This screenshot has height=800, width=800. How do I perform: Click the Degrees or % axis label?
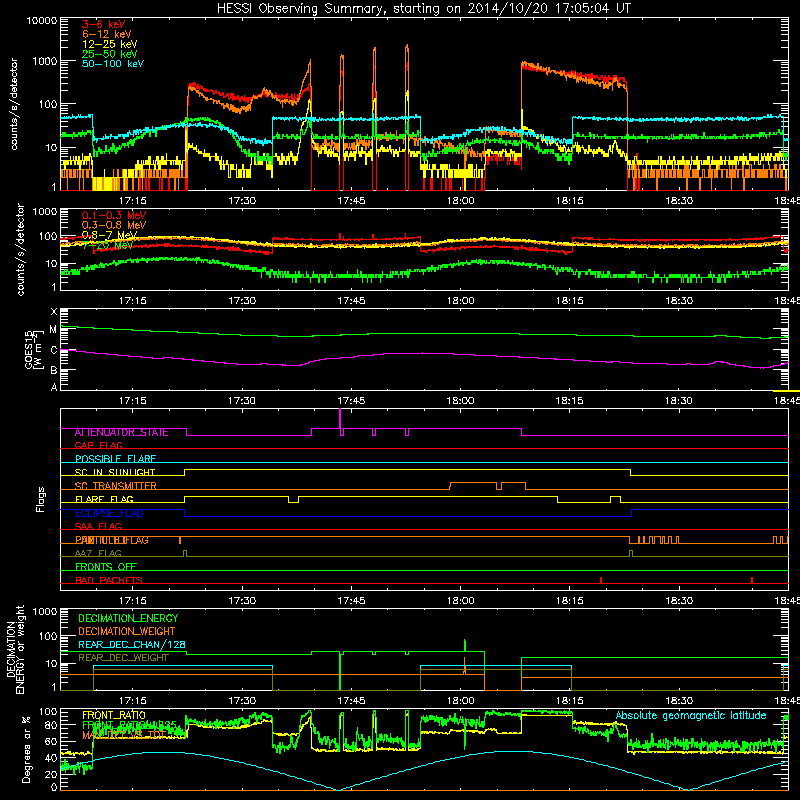coord(26,749)
